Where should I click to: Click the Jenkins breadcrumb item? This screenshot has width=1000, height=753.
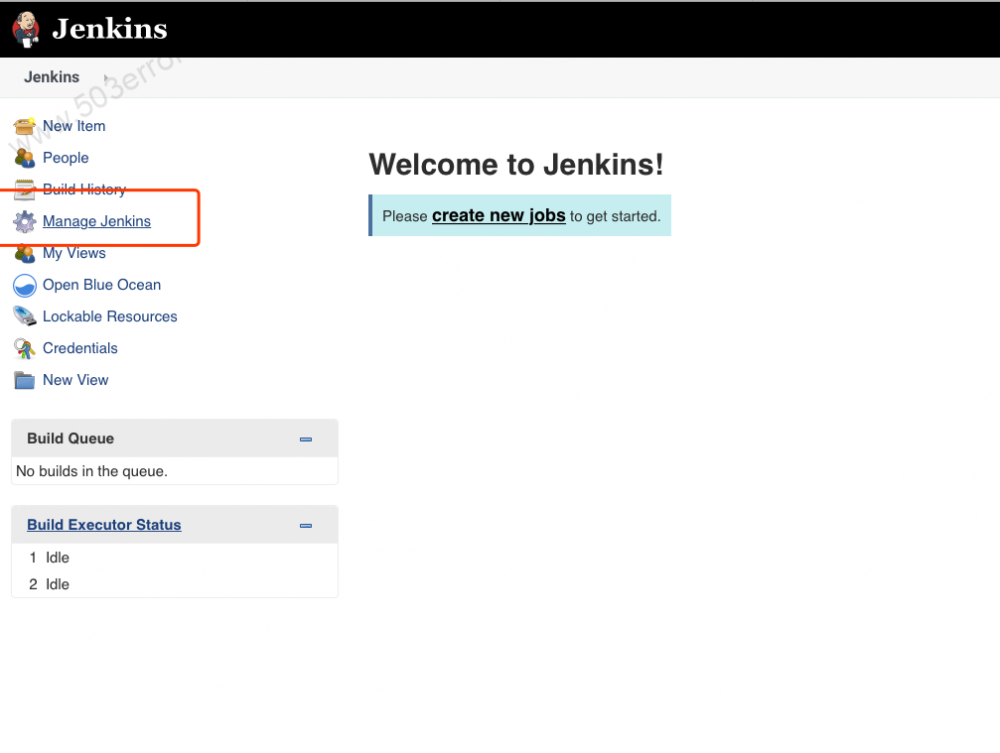tap(51, 77)
